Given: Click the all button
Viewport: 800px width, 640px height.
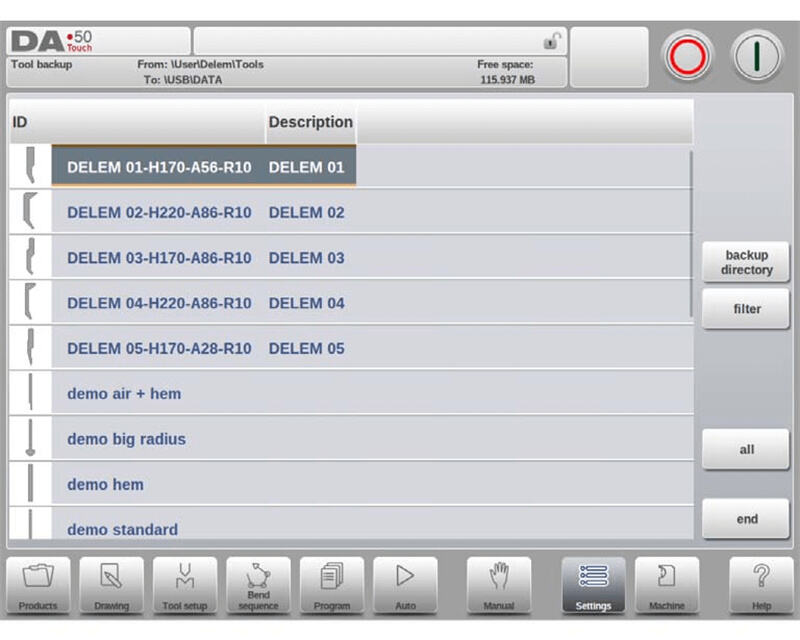Looking at the screenshot, I should tap(746, 449).
